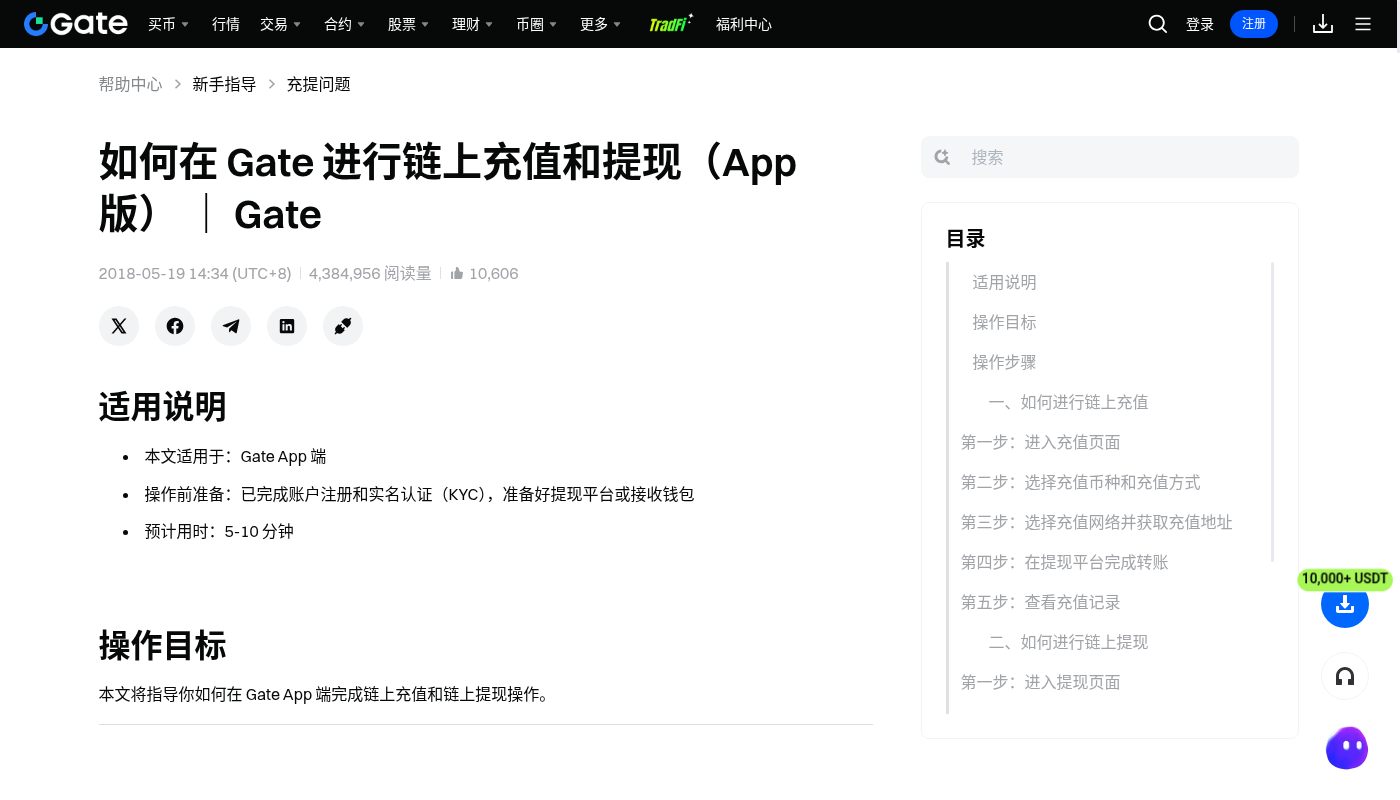Share the article via Telegram
Viewport: 1400px width, 800px height.
pos(231,326)
